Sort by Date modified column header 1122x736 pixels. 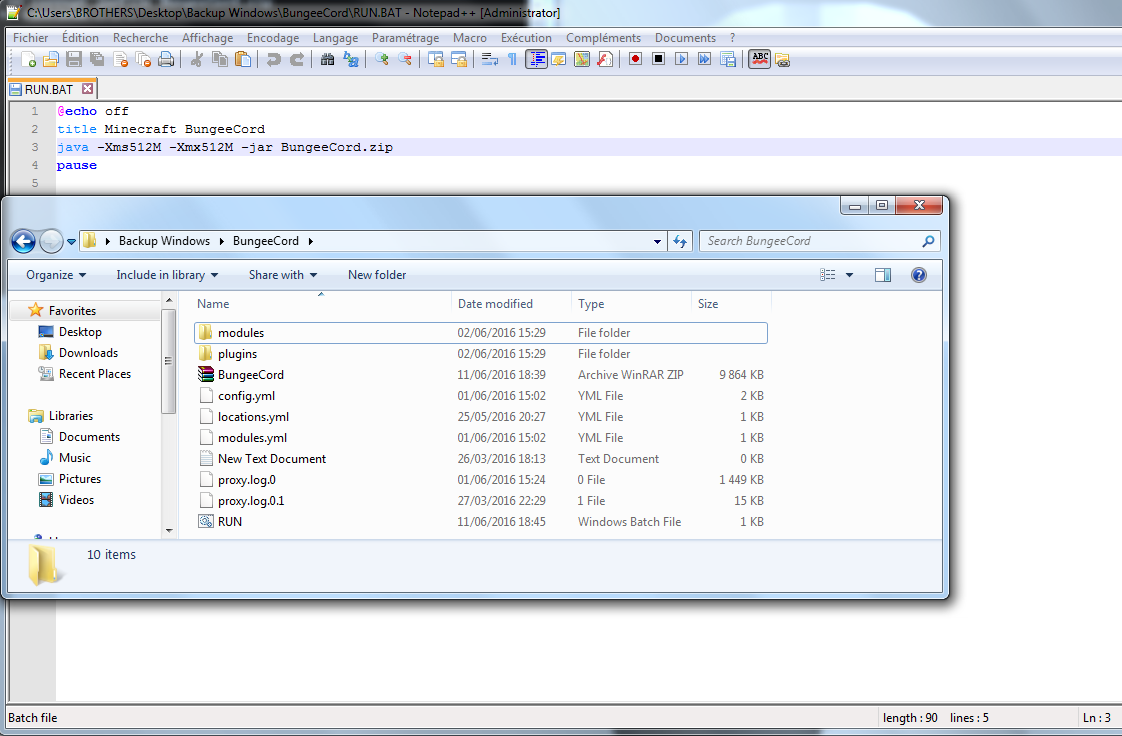coord(512,303)
